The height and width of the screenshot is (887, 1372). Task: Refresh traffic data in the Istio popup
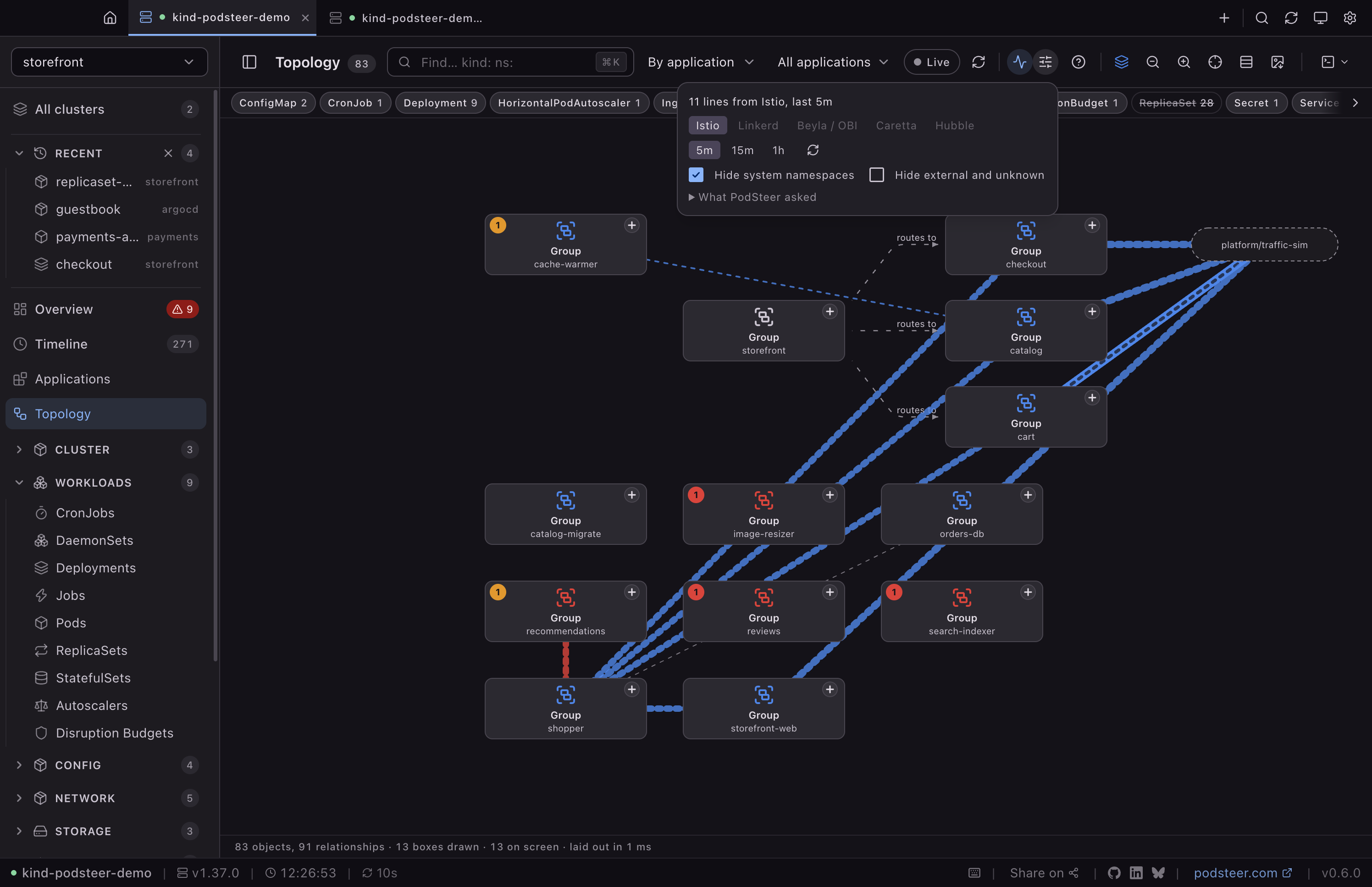(x=813, y=150)
